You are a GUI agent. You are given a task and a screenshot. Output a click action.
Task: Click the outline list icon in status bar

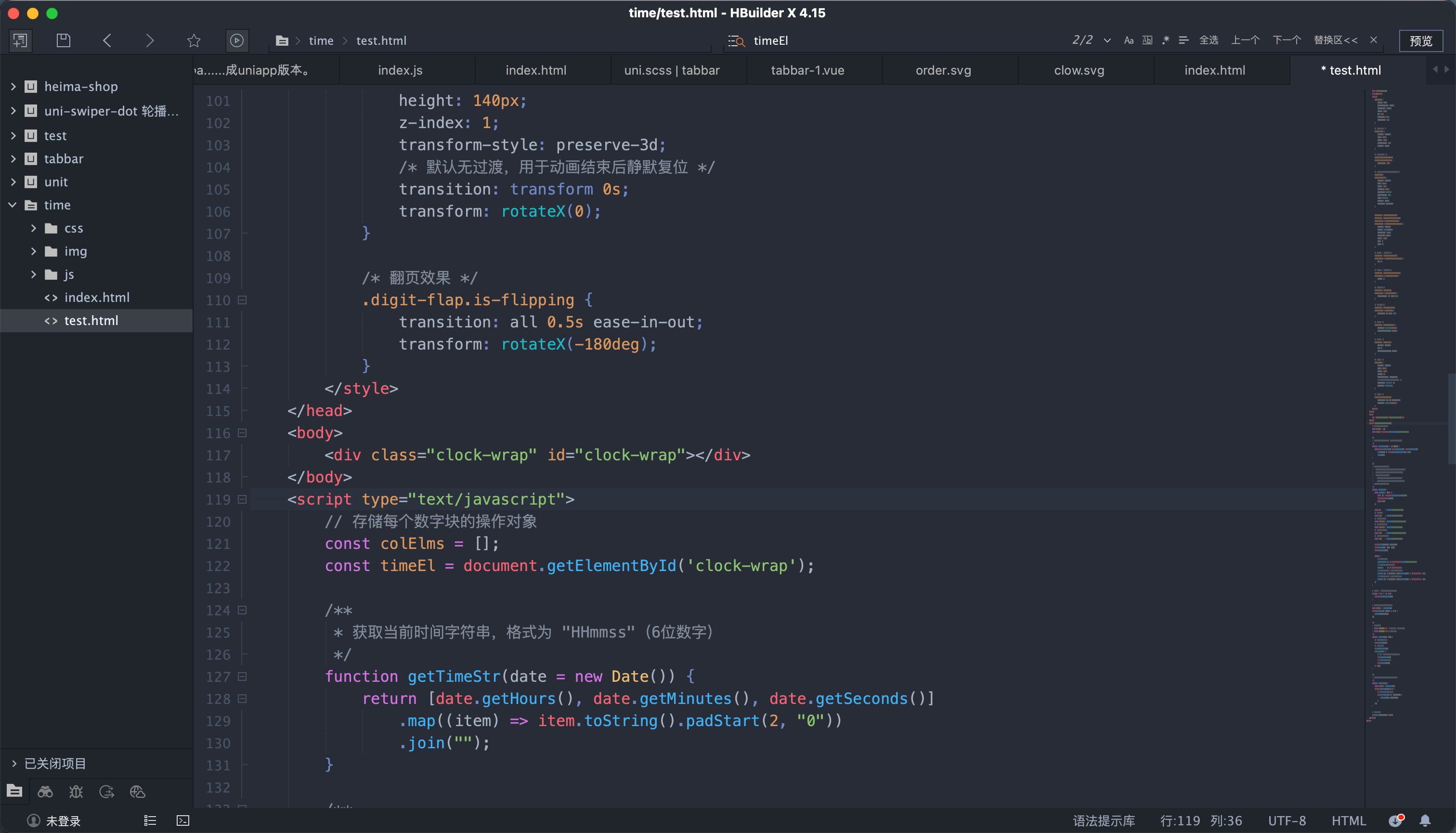click(150, 820)
